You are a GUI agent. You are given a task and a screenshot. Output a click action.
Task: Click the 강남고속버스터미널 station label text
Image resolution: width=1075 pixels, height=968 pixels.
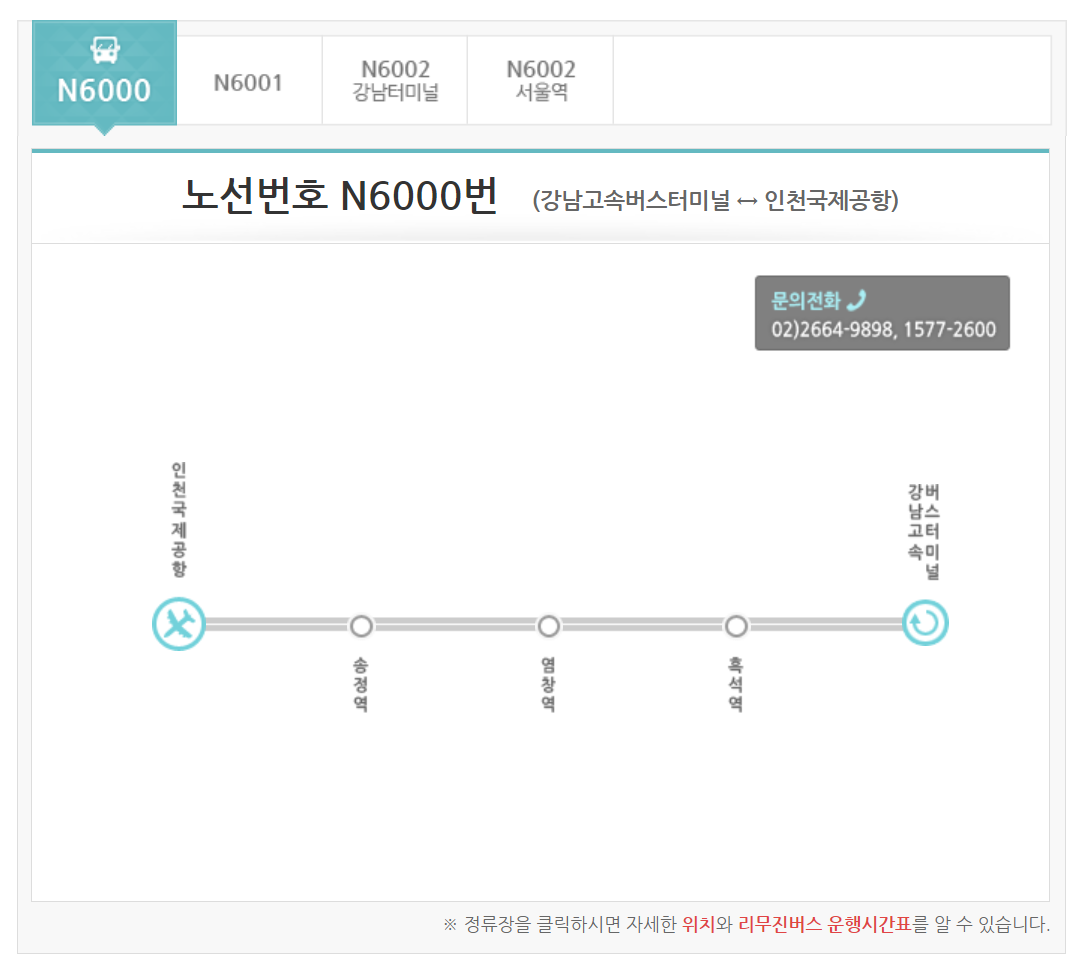[x=925, y=527]
